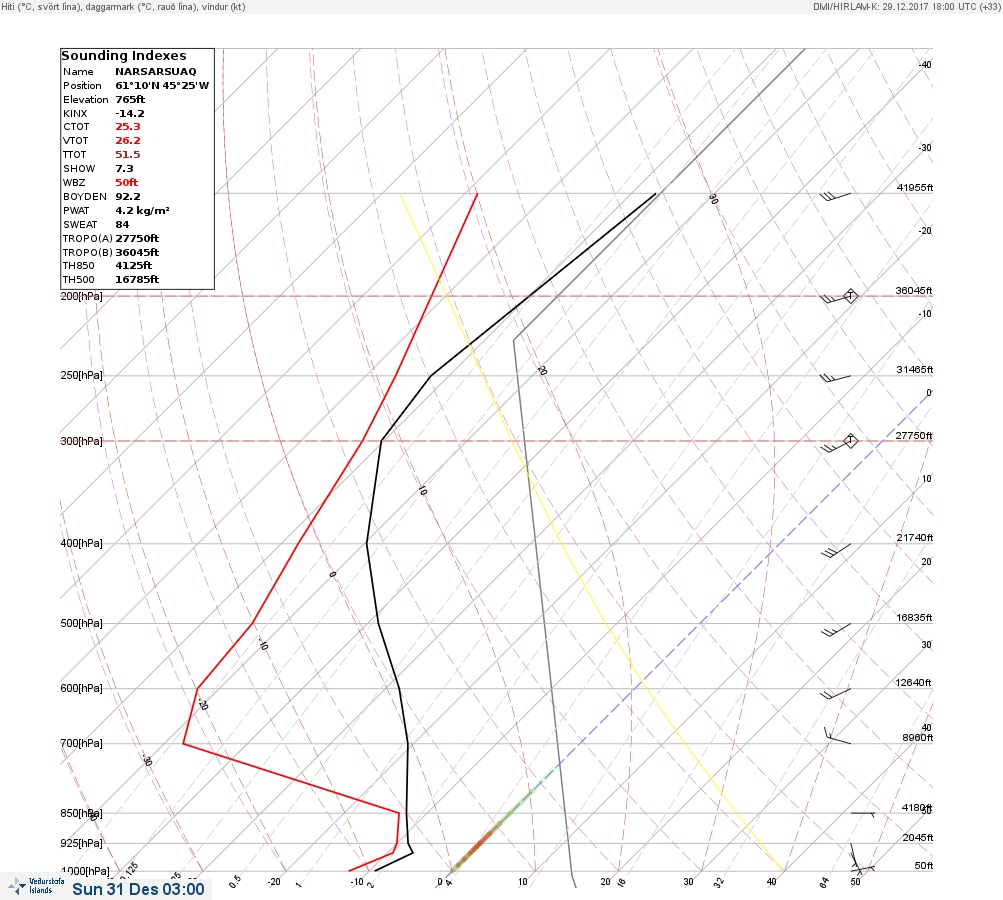Click the 250[hPa] pressure label
The image size is (1003, 900).
click(x=81, y=375)
